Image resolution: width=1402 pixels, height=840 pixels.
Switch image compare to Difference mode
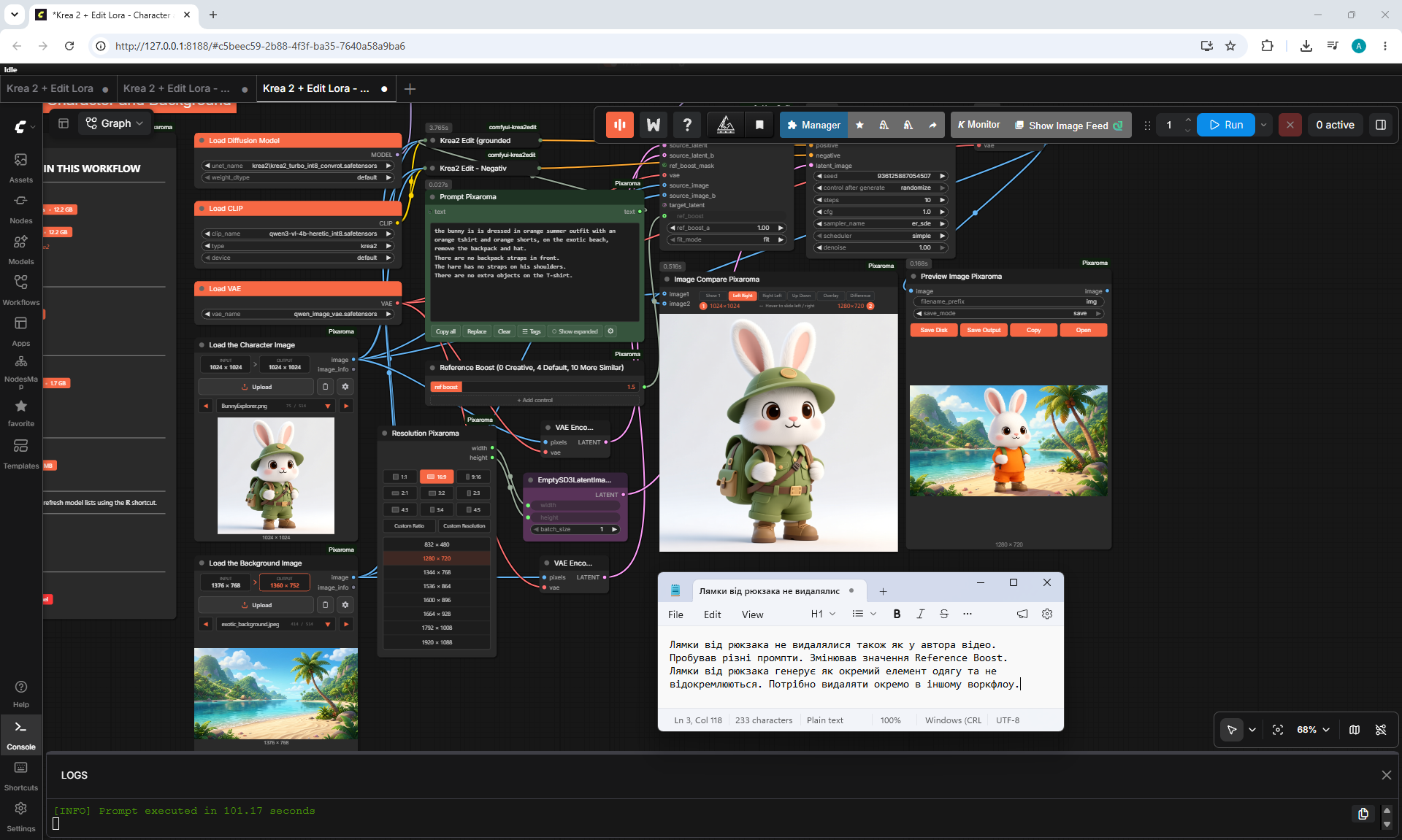(860, 296)
